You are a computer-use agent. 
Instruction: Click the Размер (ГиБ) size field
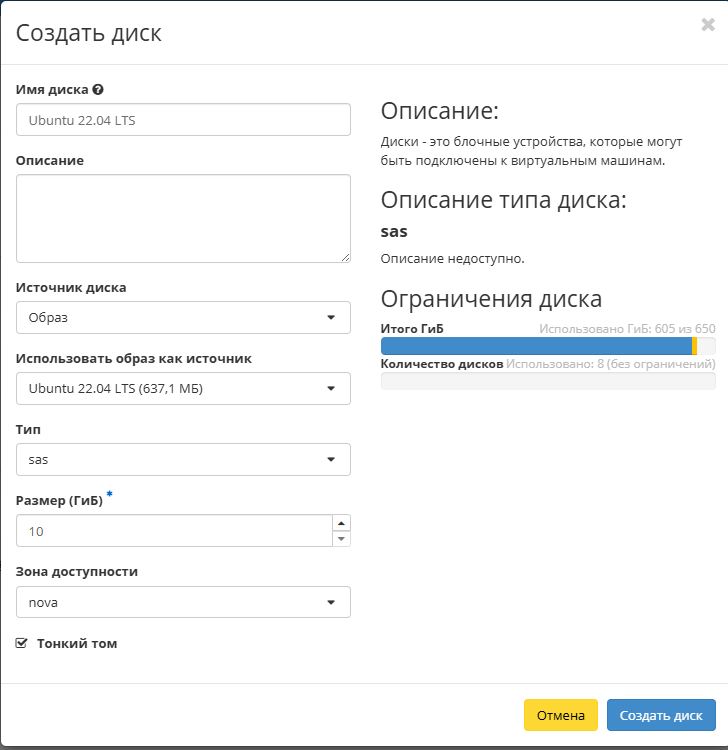(173, 531)
